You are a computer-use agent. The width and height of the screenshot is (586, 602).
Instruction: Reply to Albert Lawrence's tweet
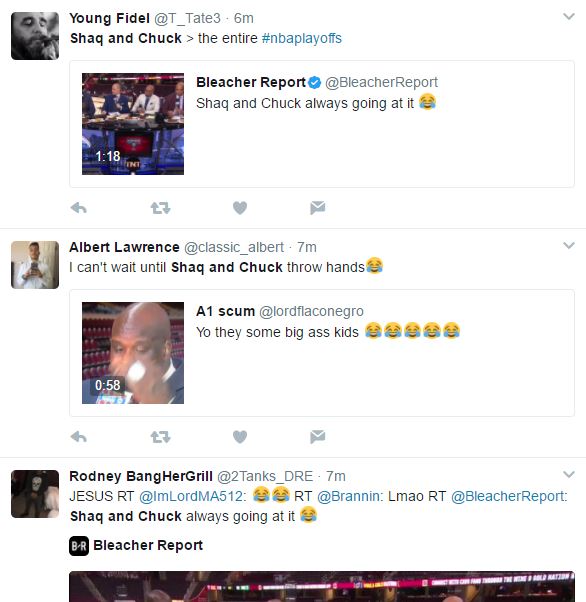[79, 437]
